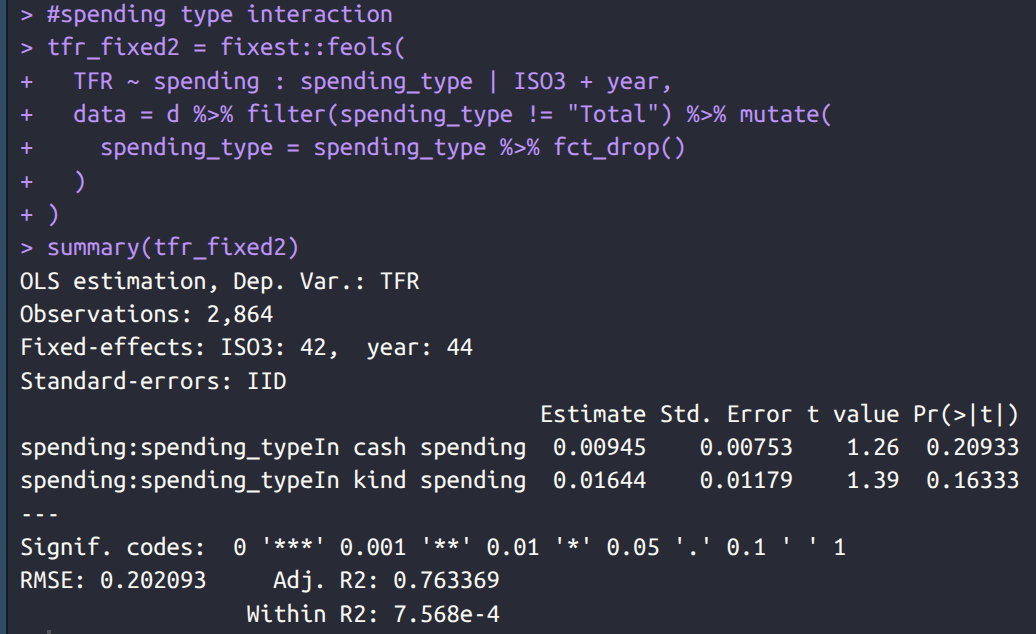Click the "Within R2: 7.568e-4" text

372,613
